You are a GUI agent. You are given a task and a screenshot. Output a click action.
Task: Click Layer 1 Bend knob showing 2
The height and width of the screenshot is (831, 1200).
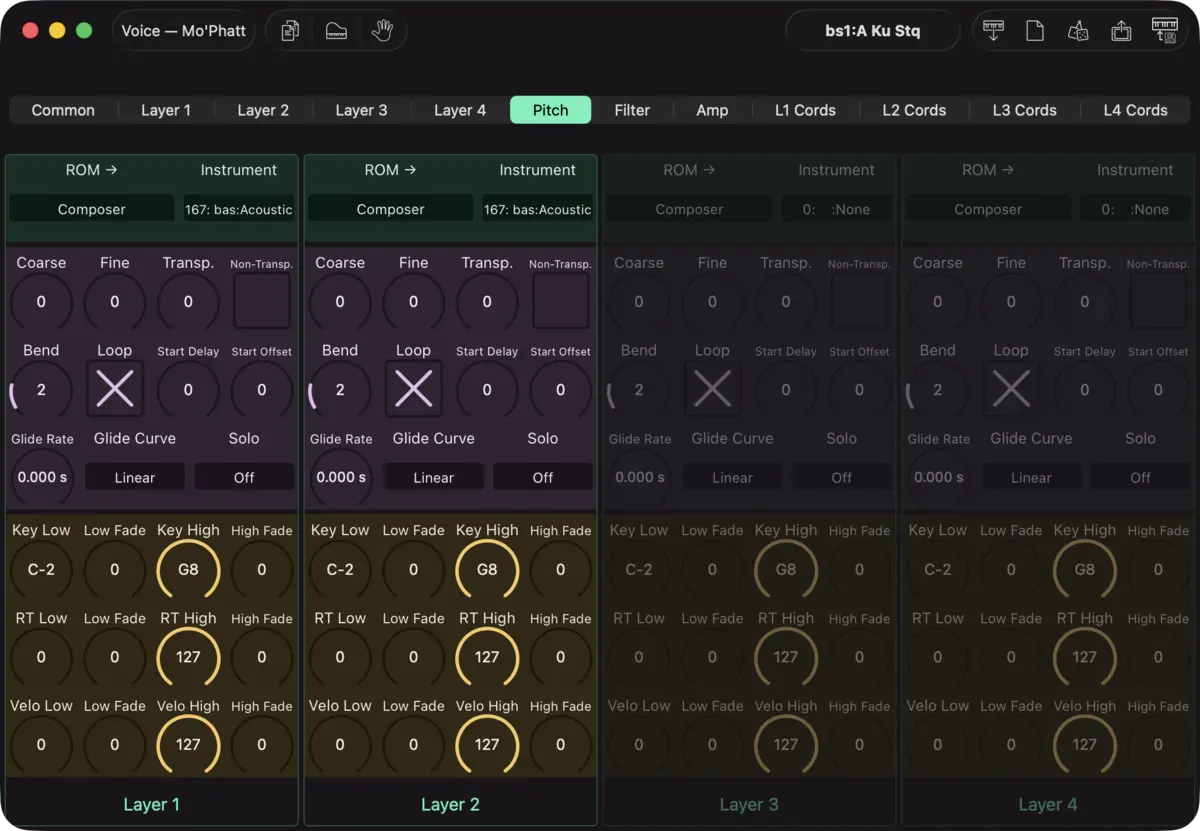[41, 389]
